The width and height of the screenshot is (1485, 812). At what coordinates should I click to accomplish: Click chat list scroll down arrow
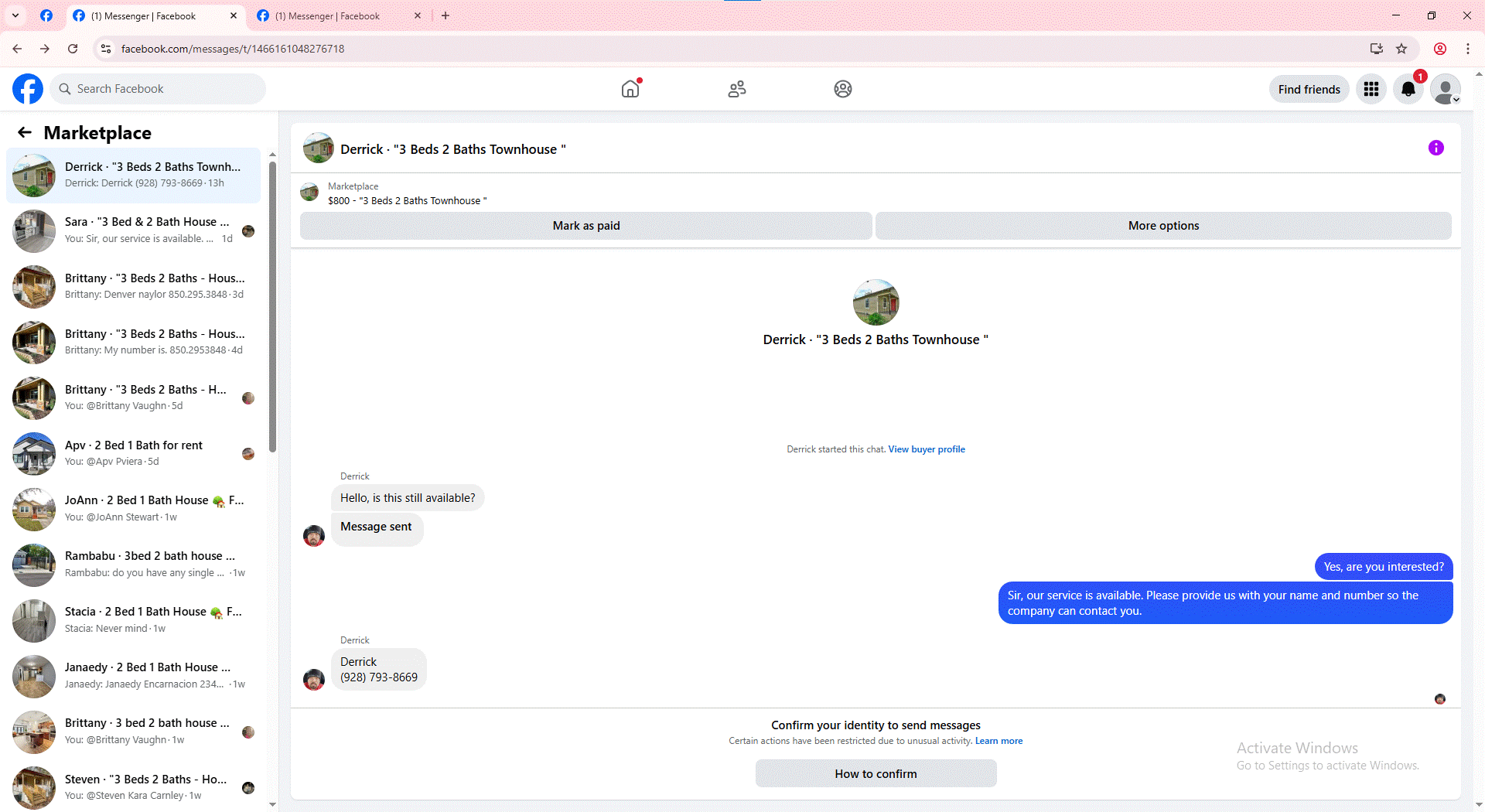click(272, 804)
